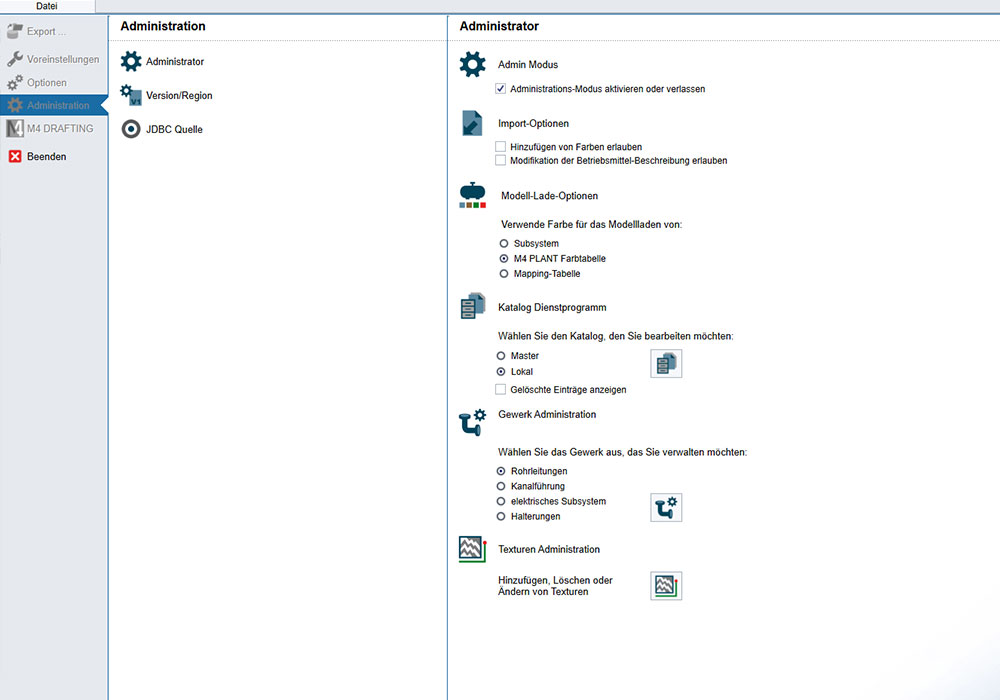Open the Administrator entry label
1000x700 pixels.
point(175,61)
